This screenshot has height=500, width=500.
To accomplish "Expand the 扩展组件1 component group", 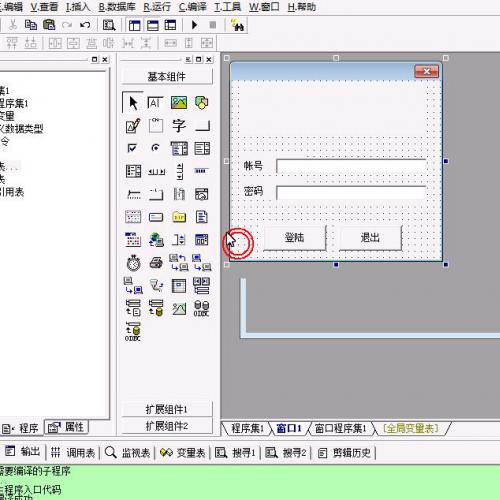I will tap(167, 409).
